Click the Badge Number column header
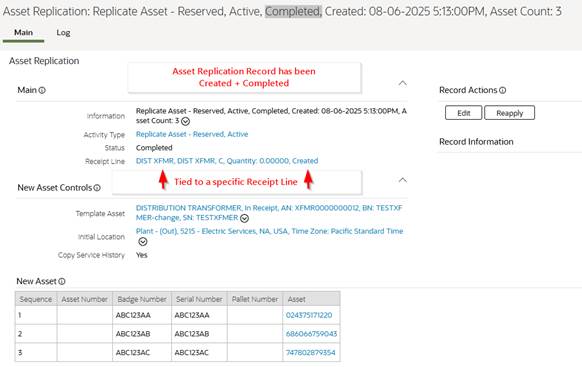This screenshot has width=582, height=367. pyautogui.click(x=142, y=299)
